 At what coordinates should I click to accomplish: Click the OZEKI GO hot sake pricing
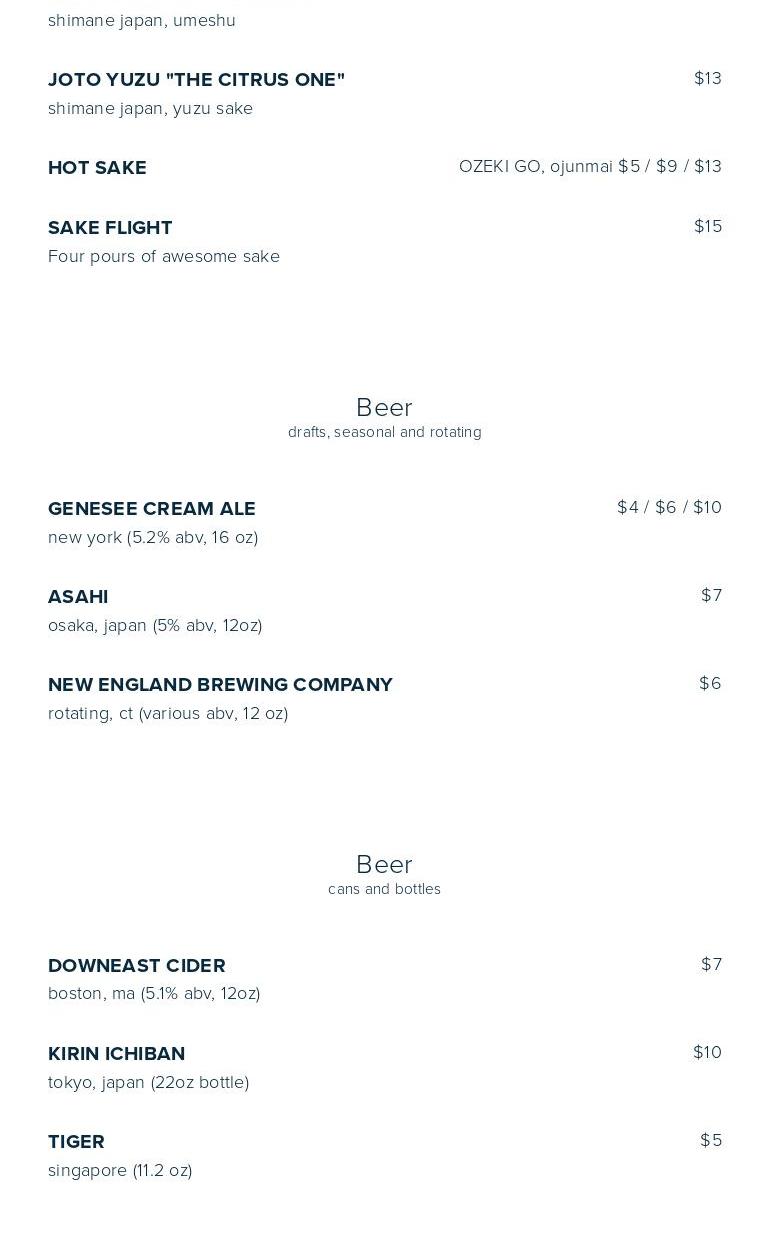click(589, 167)
